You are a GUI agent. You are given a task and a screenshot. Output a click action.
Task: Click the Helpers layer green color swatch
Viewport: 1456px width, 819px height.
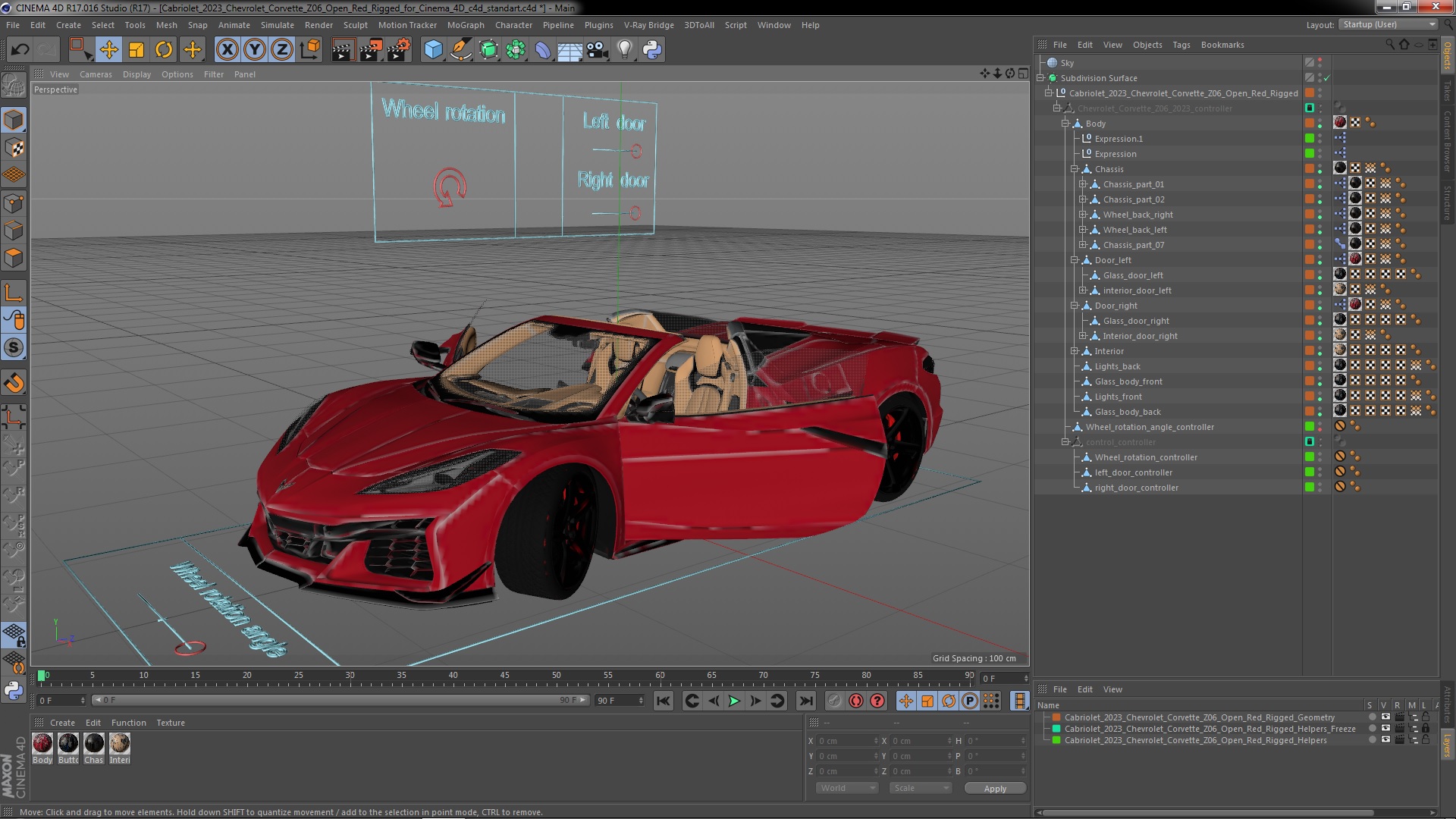pyautogui.click(x=1056, y=740)
